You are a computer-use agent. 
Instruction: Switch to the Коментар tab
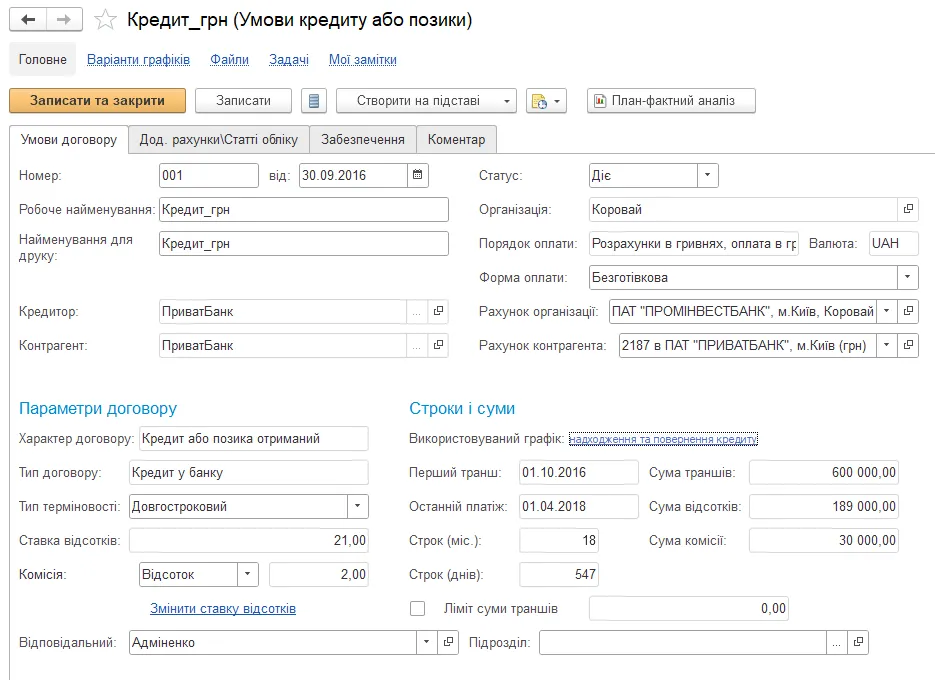coord(456,140)
